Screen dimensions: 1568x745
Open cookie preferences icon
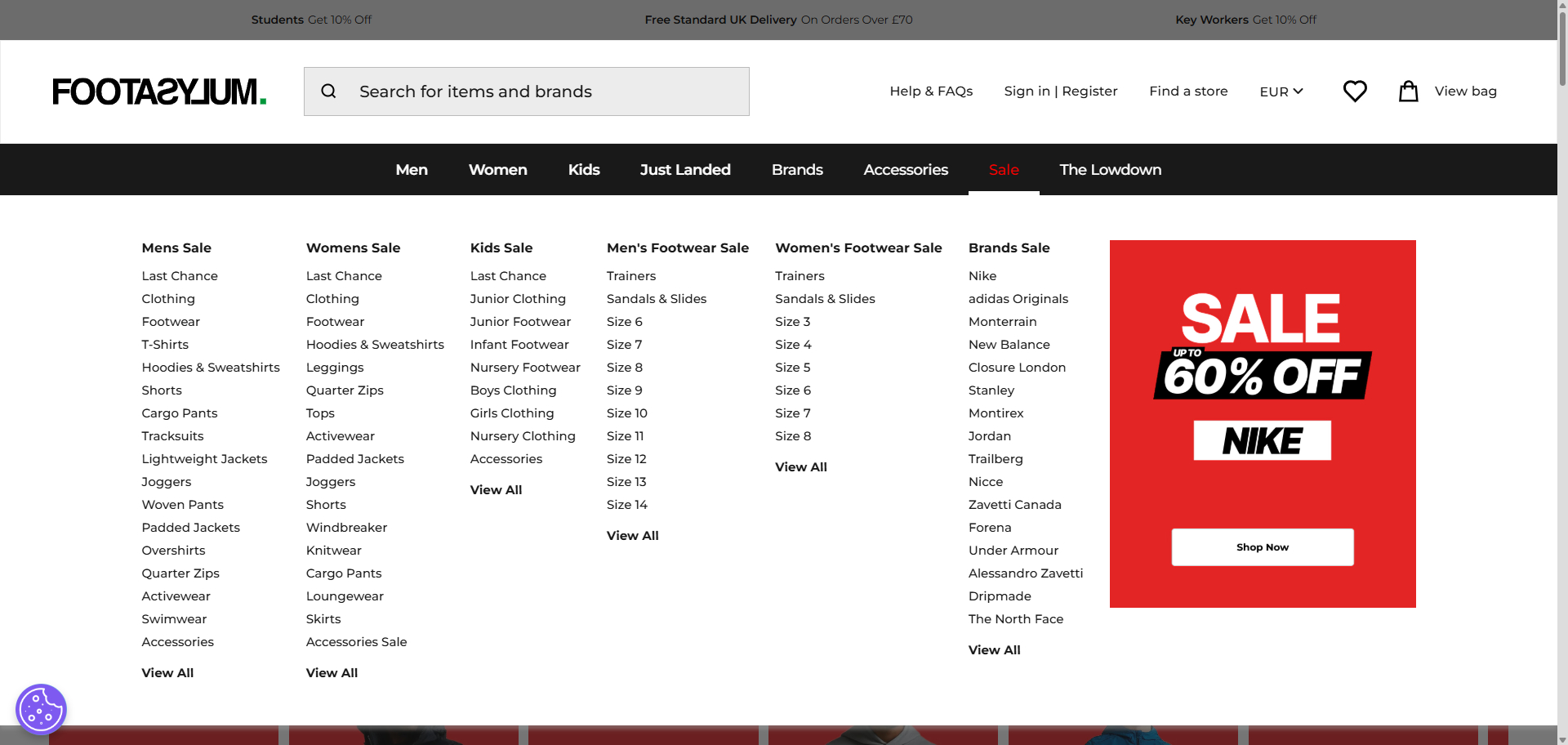click(41, 709)
